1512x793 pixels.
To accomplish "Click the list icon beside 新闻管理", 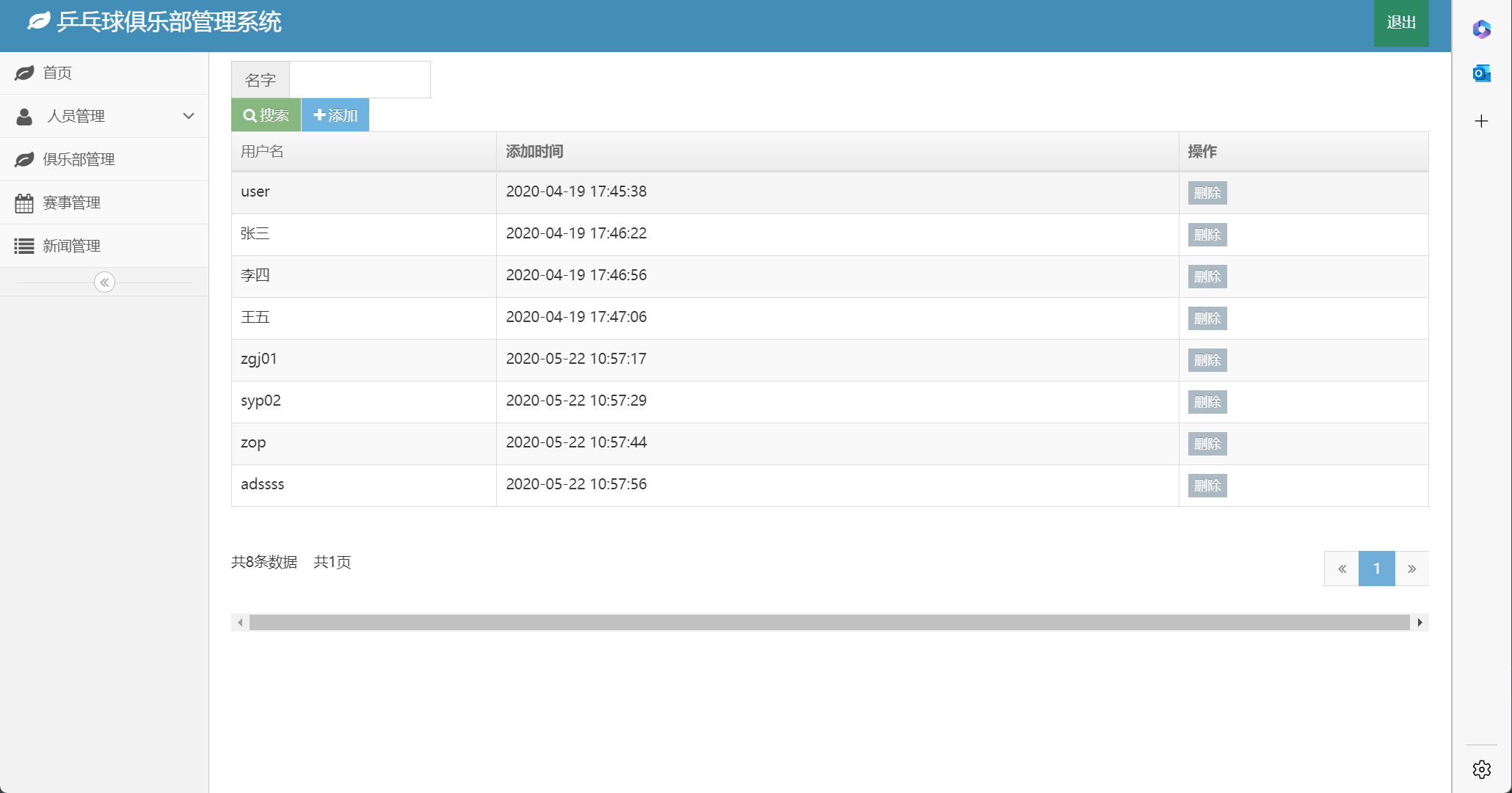I will [x=24, y=246].
